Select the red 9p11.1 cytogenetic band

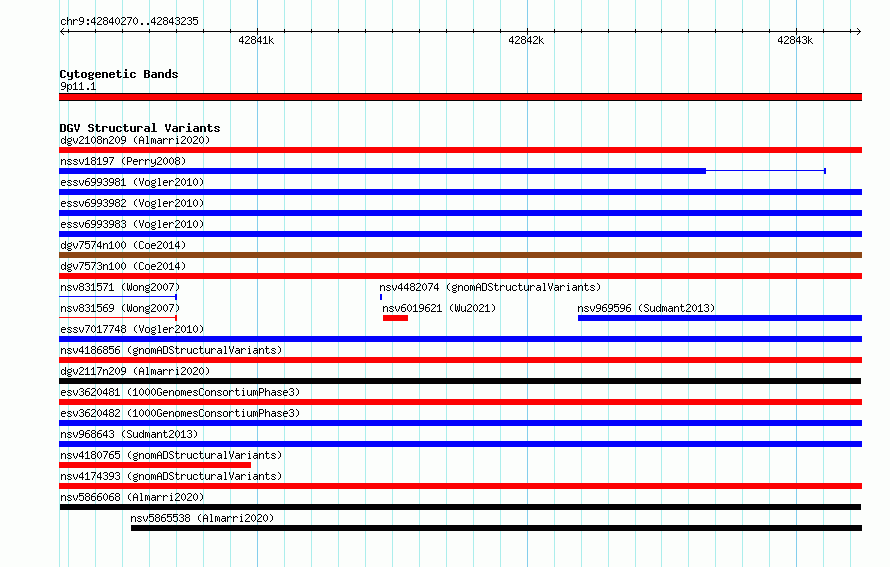pos(460,97)
